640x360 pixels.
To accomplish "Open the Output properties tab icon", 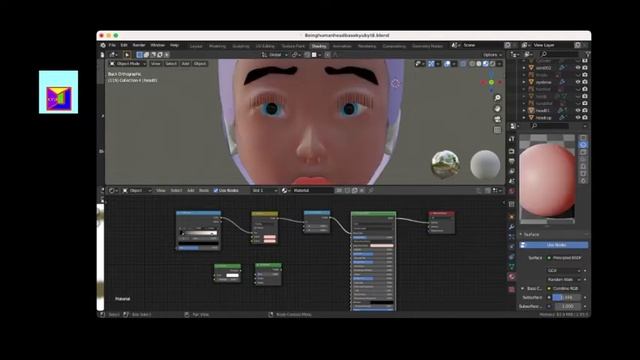I will (x=511, y=161).
